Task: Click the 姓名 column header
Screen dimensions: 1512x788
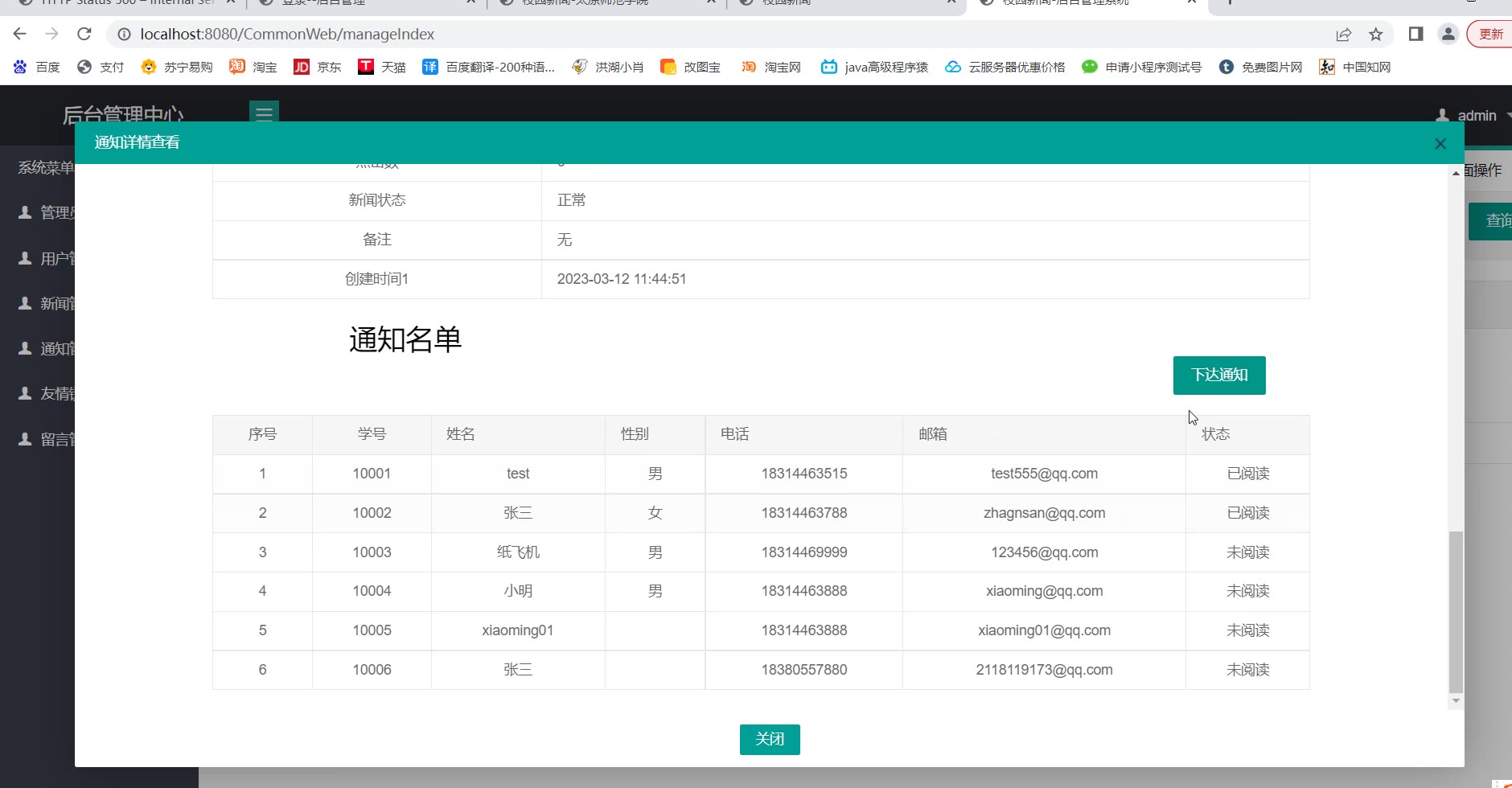Action: (x=518, y=434)
